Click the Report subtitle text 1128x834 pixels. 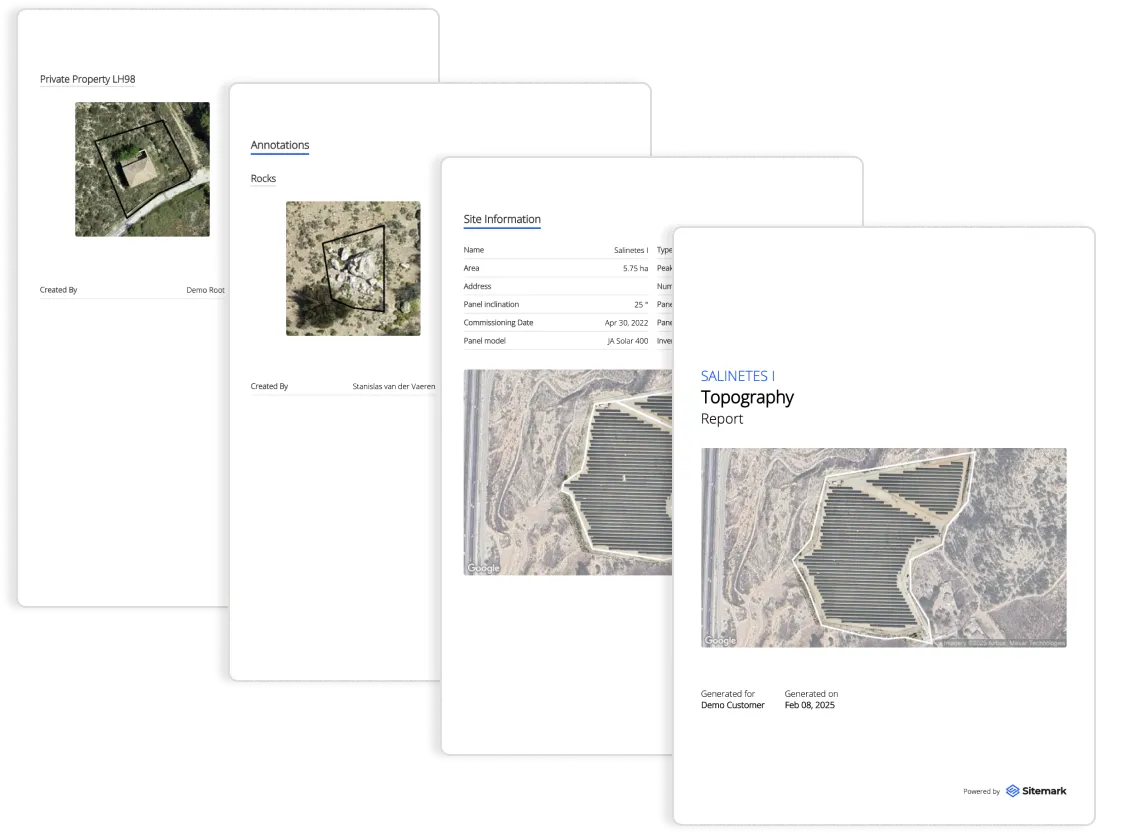tap(722, 419)
